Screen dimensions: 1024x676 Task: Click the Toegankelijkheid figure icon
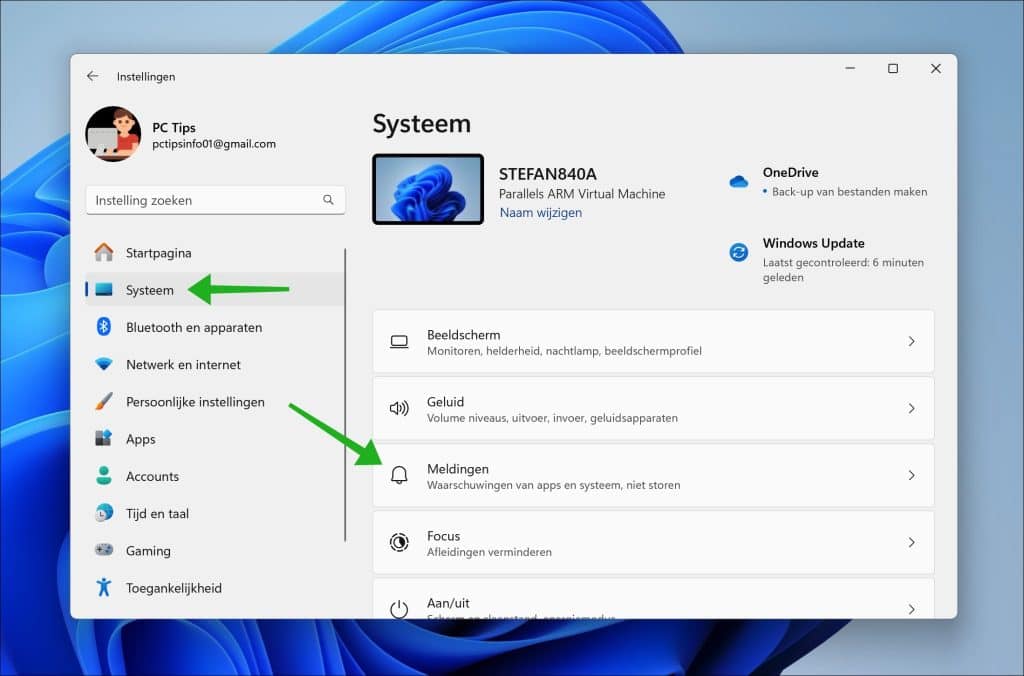click(104, 587)
